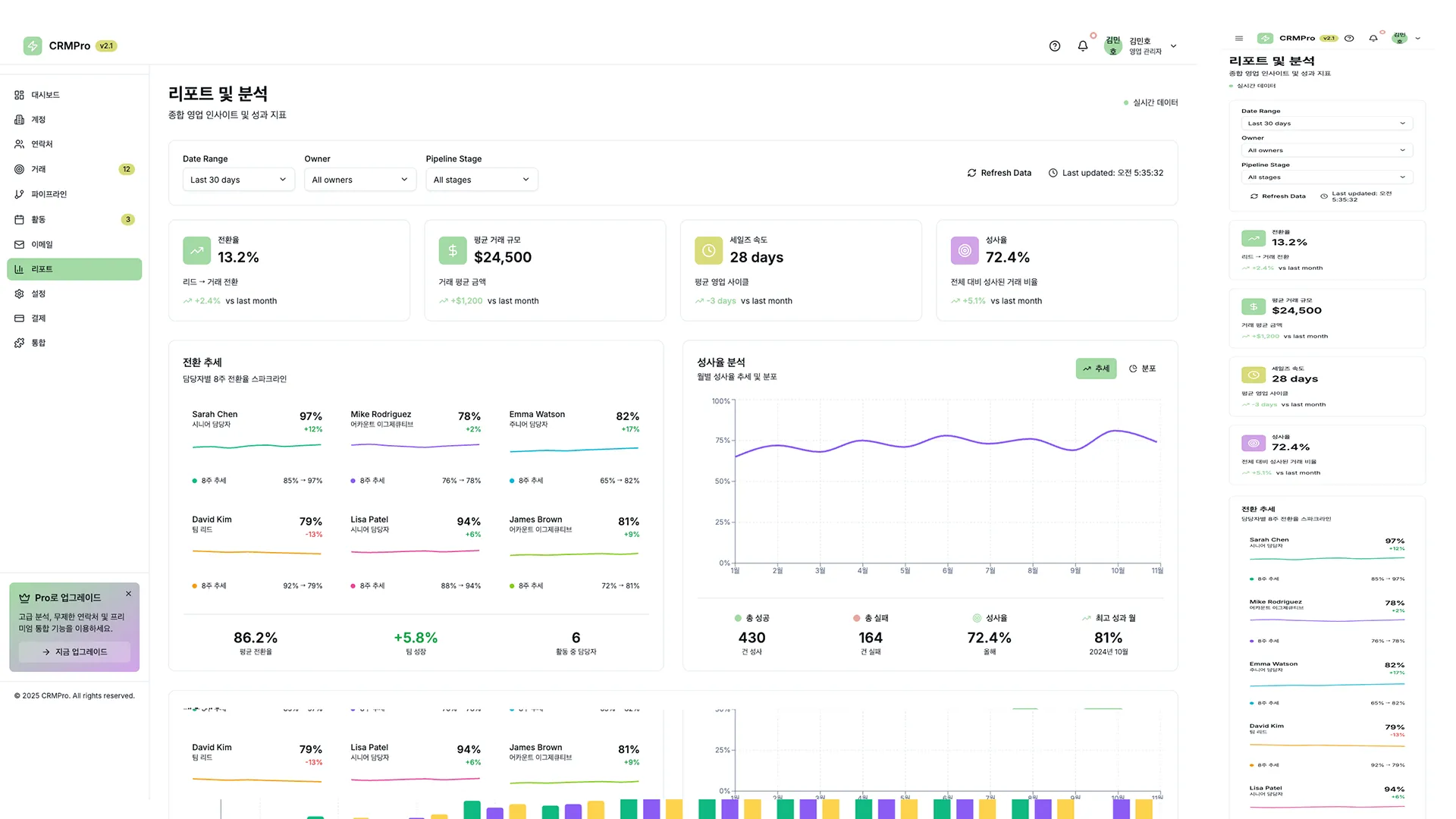Click the purple 성사율 trend line in chart
Image resolution: width=1456 pixels, height=819 pixels.
pyautogui.click(x=946, y=442)
